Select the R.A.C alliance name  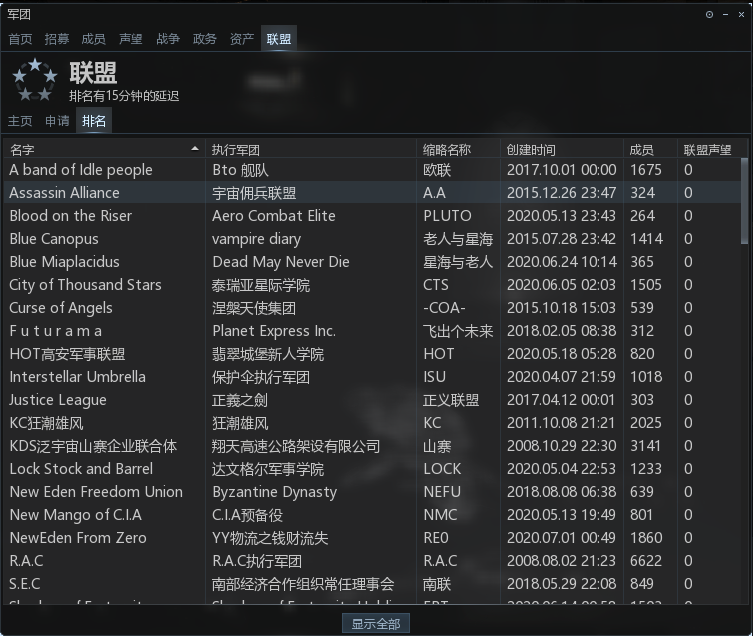click(x=26, y=561)
